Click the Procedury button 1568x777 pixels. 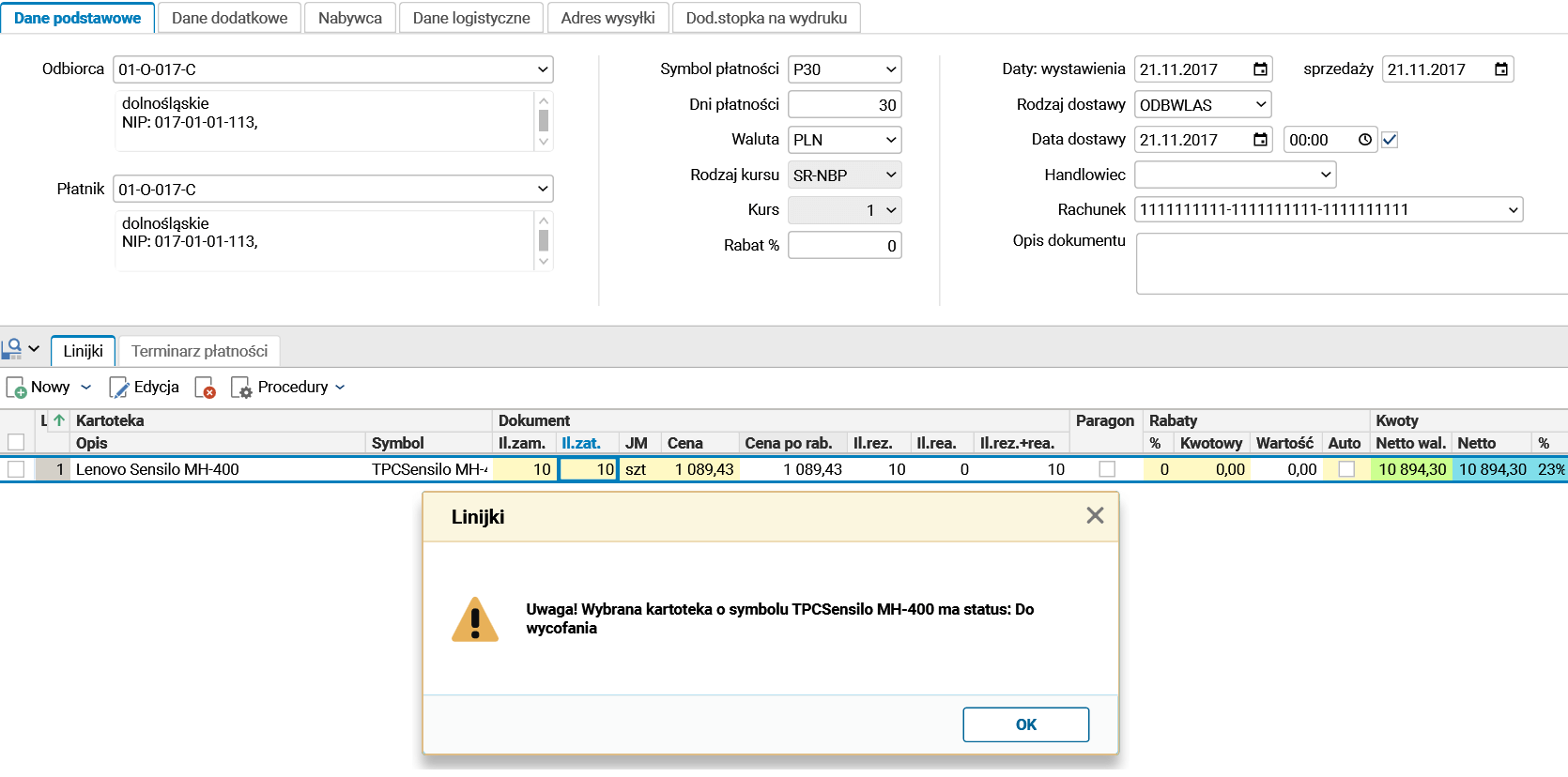281,388
